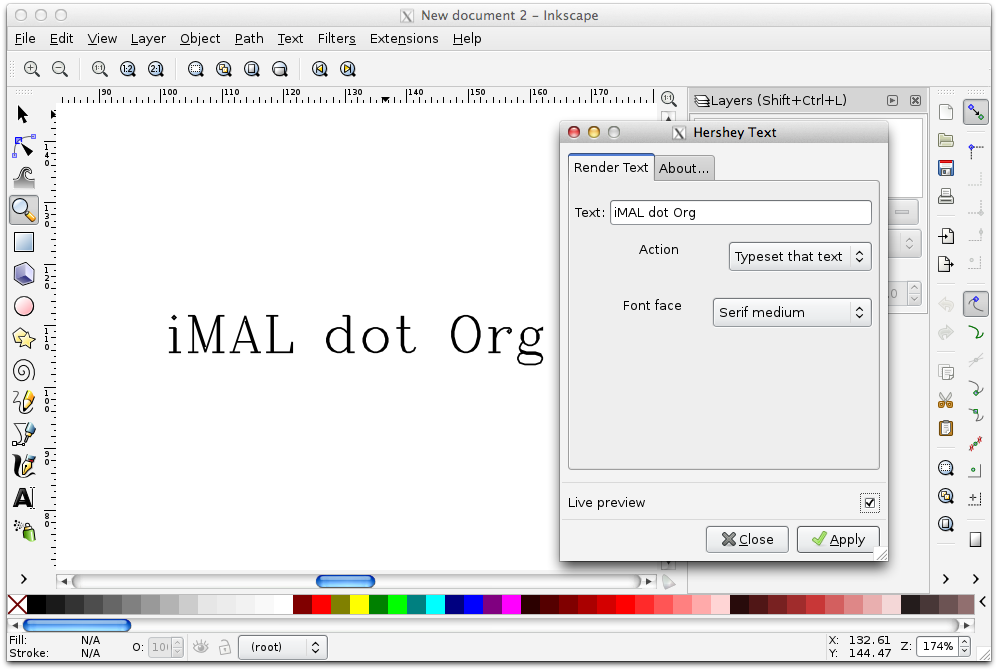Click the palette scrollbar thumb

pos(77,625)
